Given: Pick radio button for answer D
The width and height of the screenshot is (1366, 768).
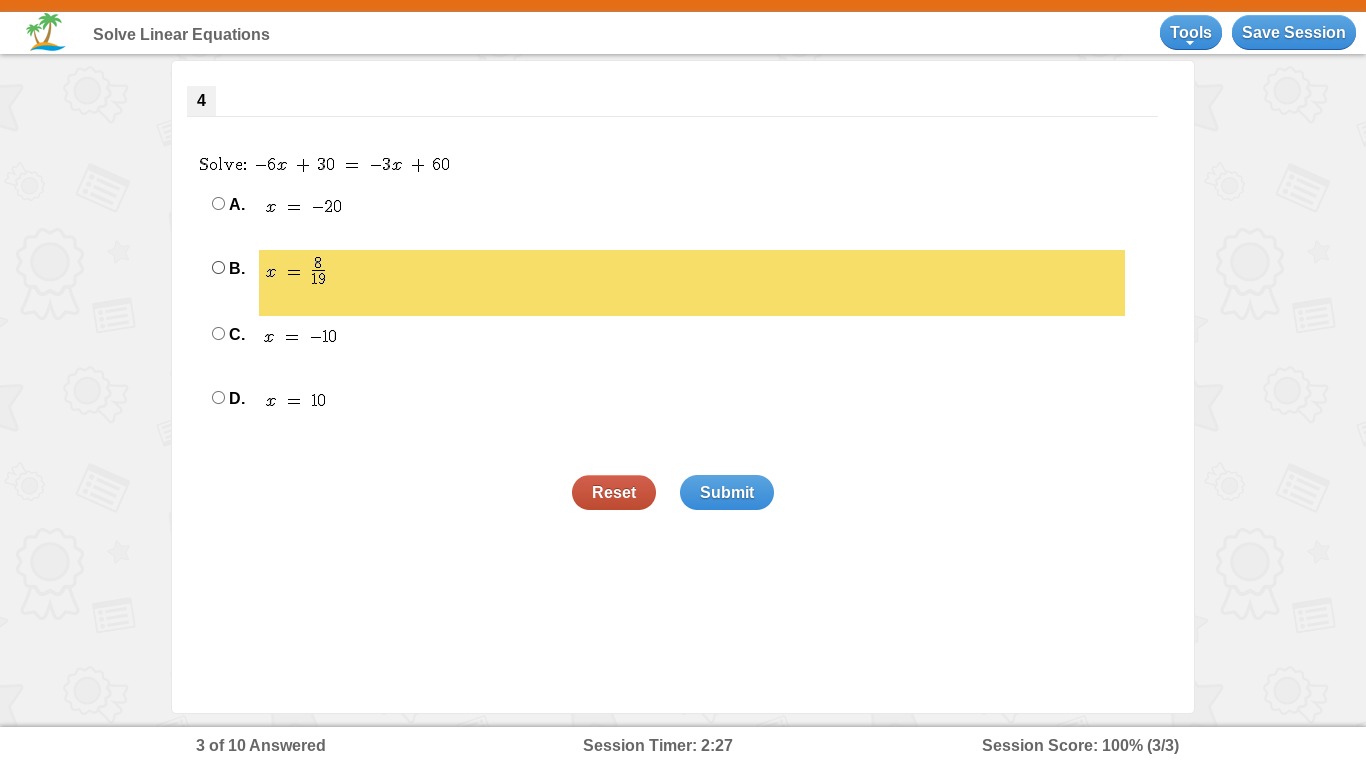Looking at the screenshot, I should [218, 398].
